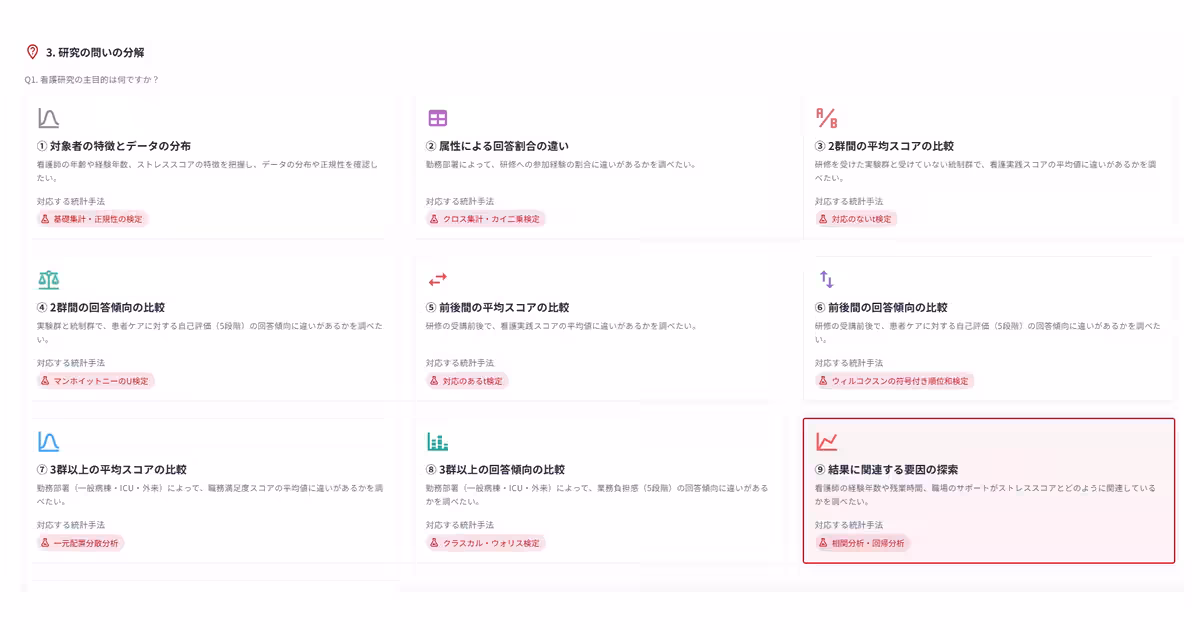Open the マンホイットニーのU検定 method tag

click(x=96, y=381)
